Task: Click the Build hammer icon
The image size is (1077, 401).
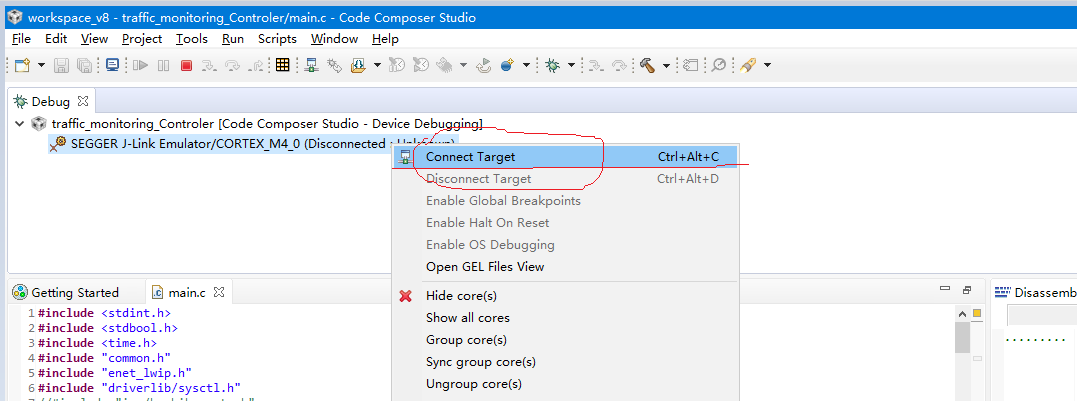Action: [x=647, y=65]
